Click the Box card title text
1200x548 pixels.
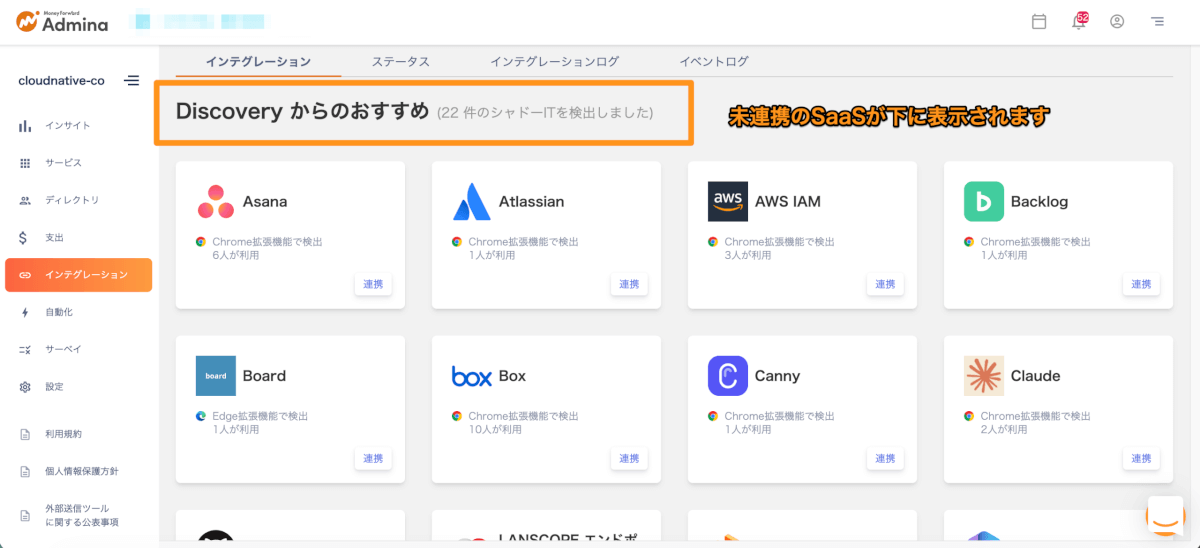(x=512, y=376)
